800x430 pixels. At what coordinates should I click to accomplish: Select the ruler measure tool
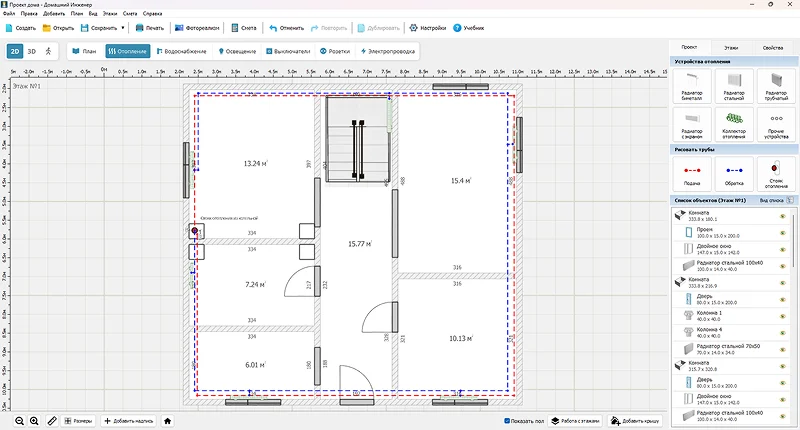[x=51, y=421]
